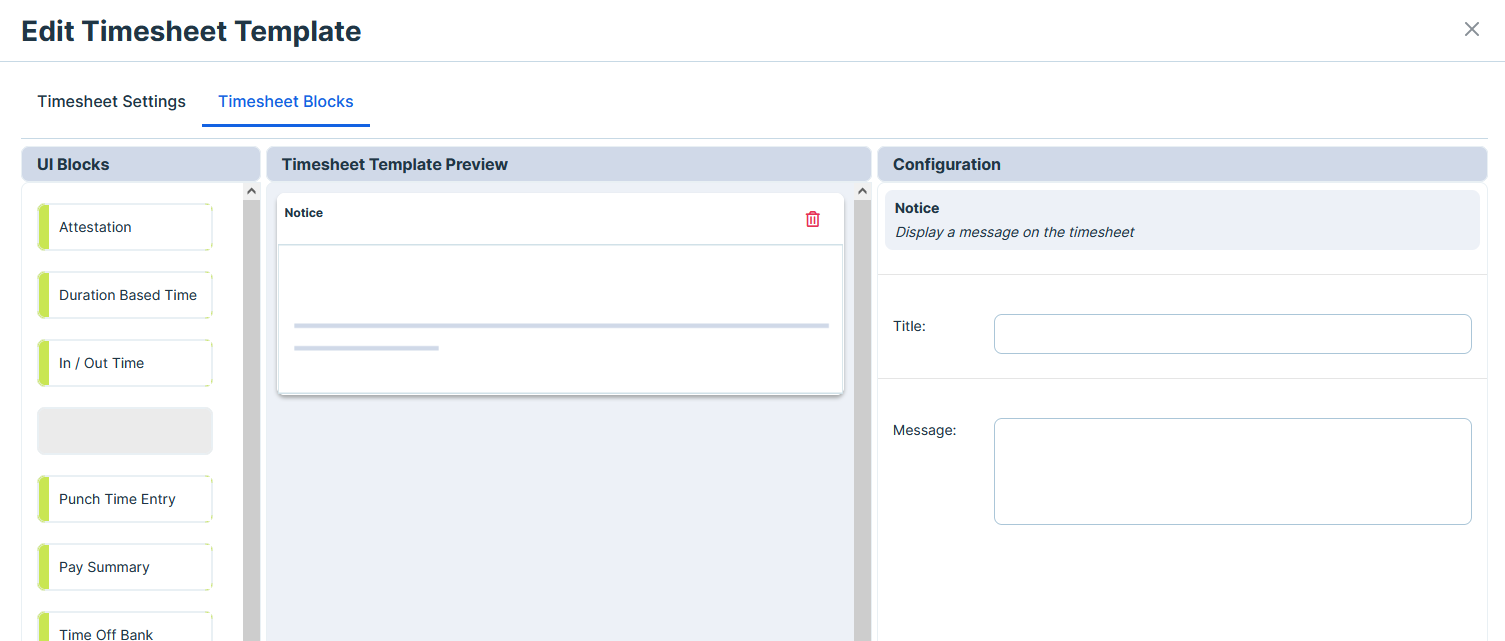Click the empty gray placeholder in UI Blocks
1505x641 pixels.
125,431
